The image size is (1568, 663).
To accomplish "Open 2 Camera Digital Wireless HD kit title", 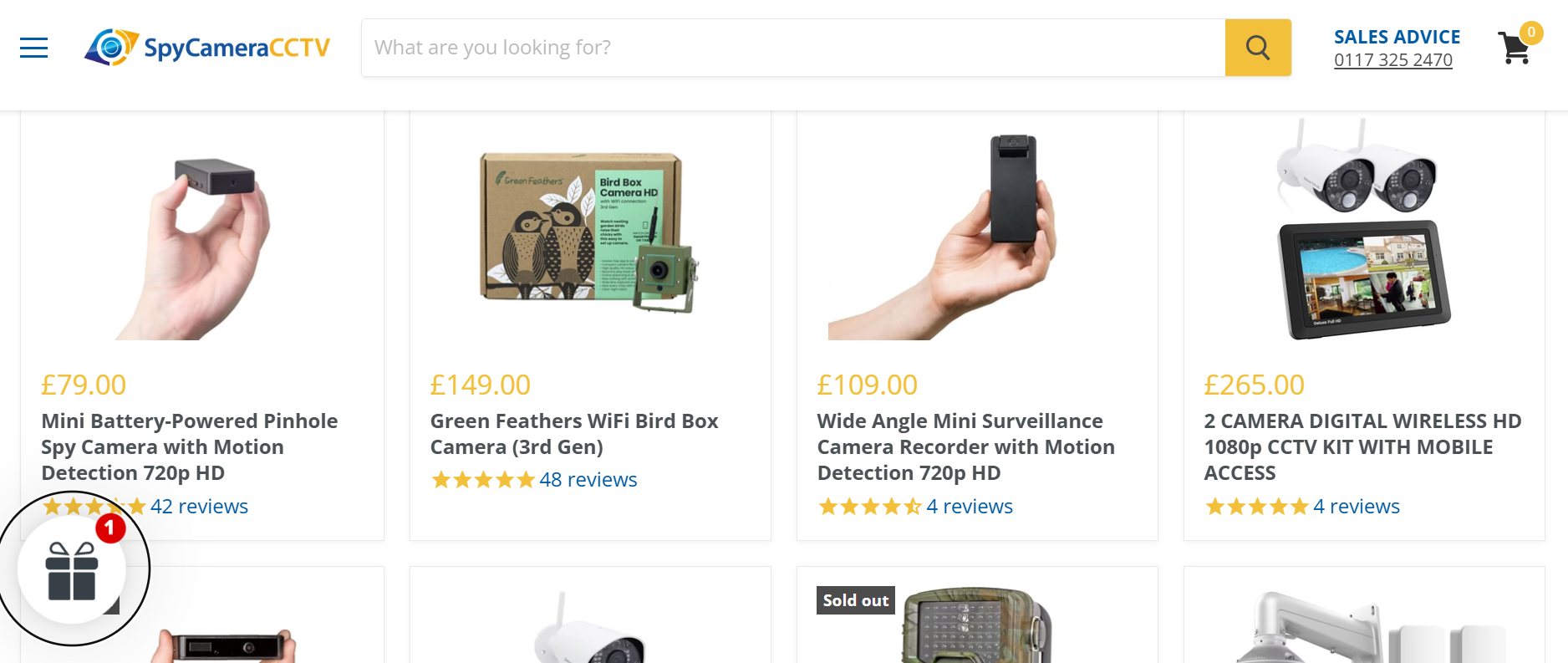I will [1362, 446].
